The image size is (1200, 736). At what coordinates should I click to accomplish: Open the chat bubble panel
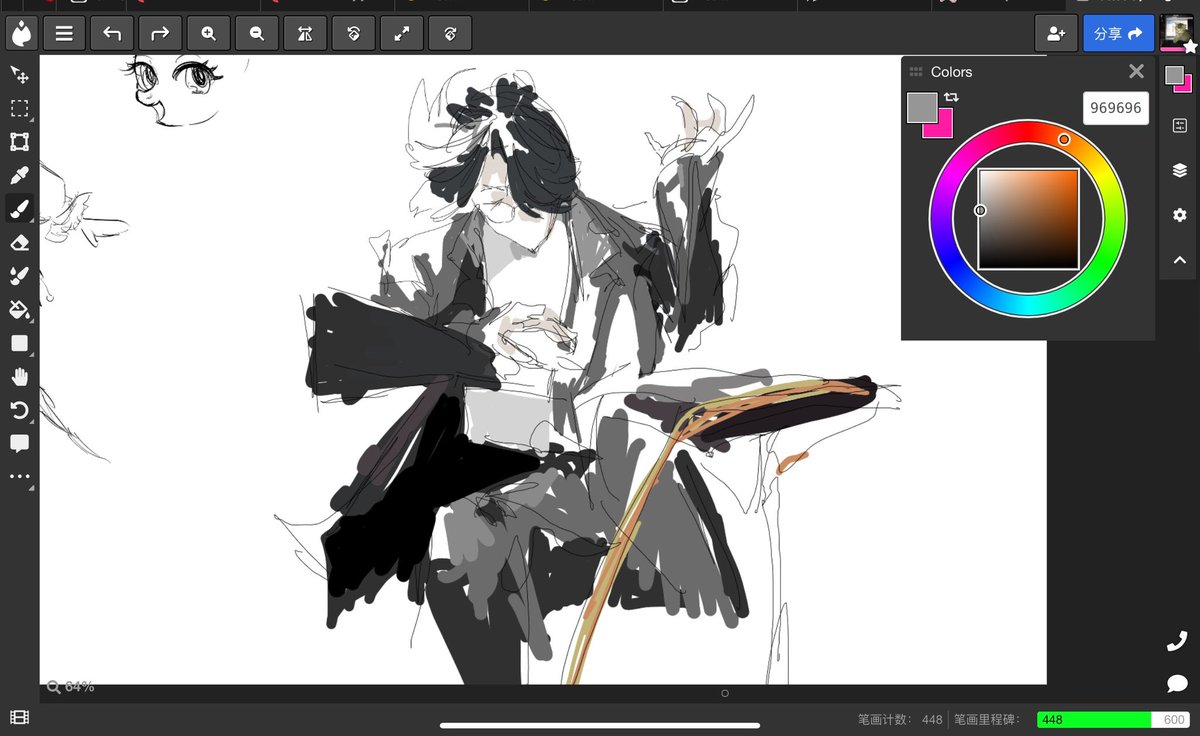click(1177, 684)
